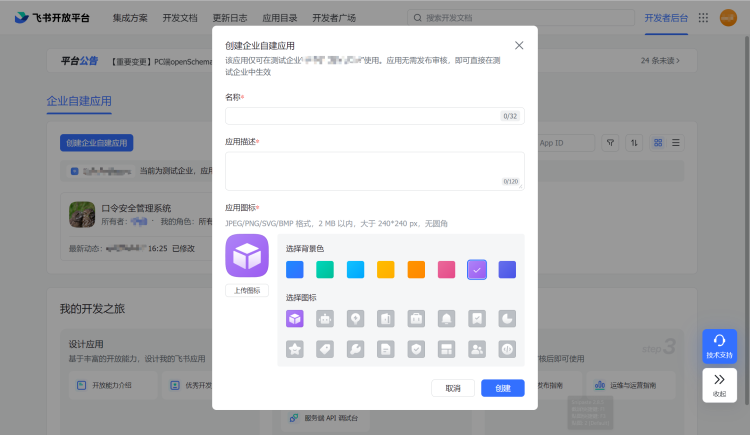Select the code brackets app icon
The image size is (750, 435).
507,349
